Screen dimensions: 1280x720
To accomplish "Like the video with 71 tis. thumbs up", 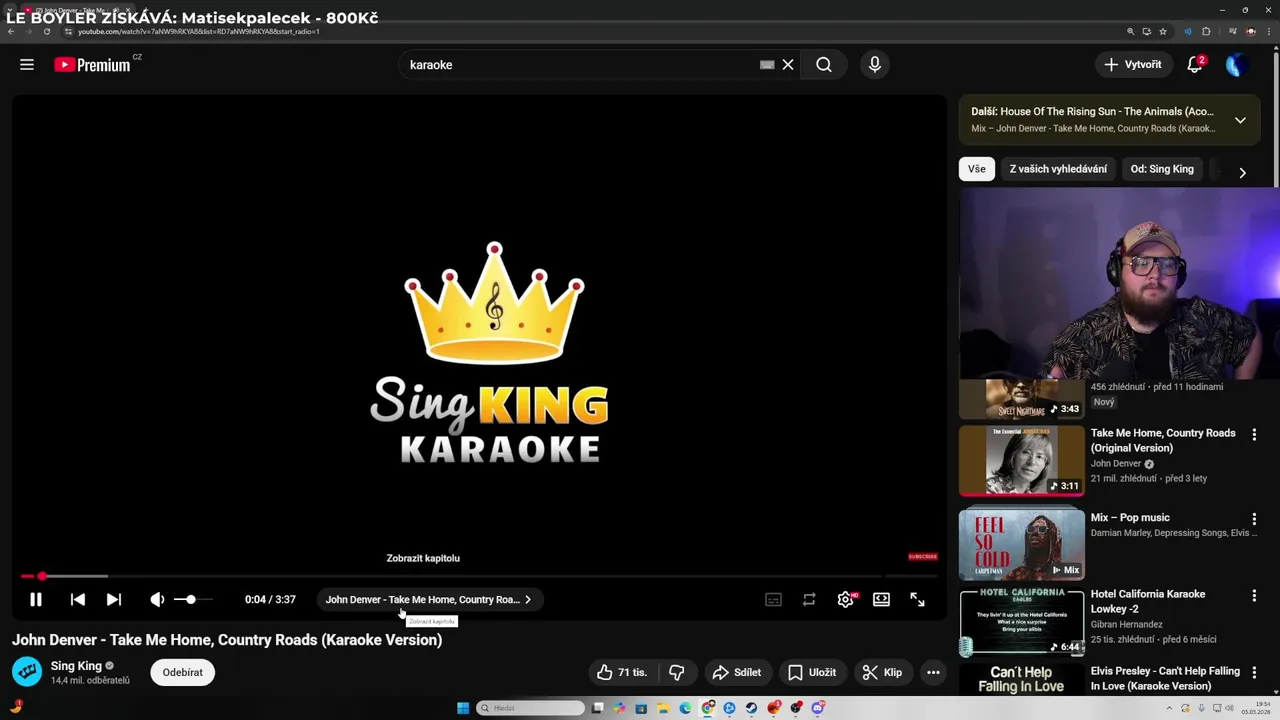I will (621, 673).
